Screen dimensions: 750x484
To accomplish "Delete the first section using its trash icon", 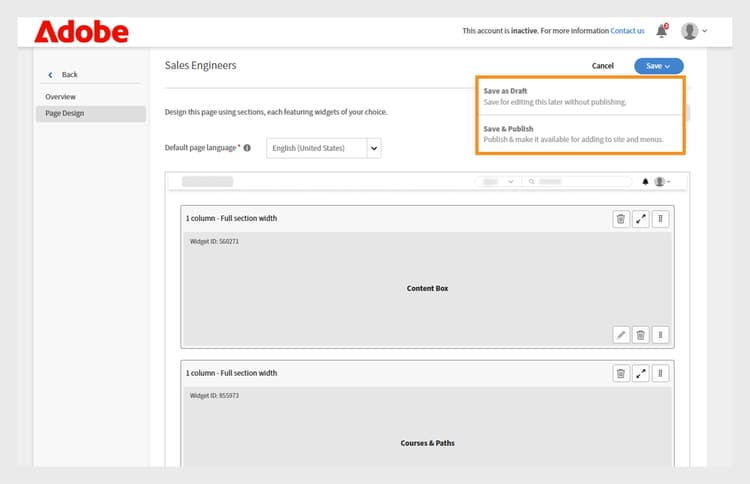I will tap(621, 218).
